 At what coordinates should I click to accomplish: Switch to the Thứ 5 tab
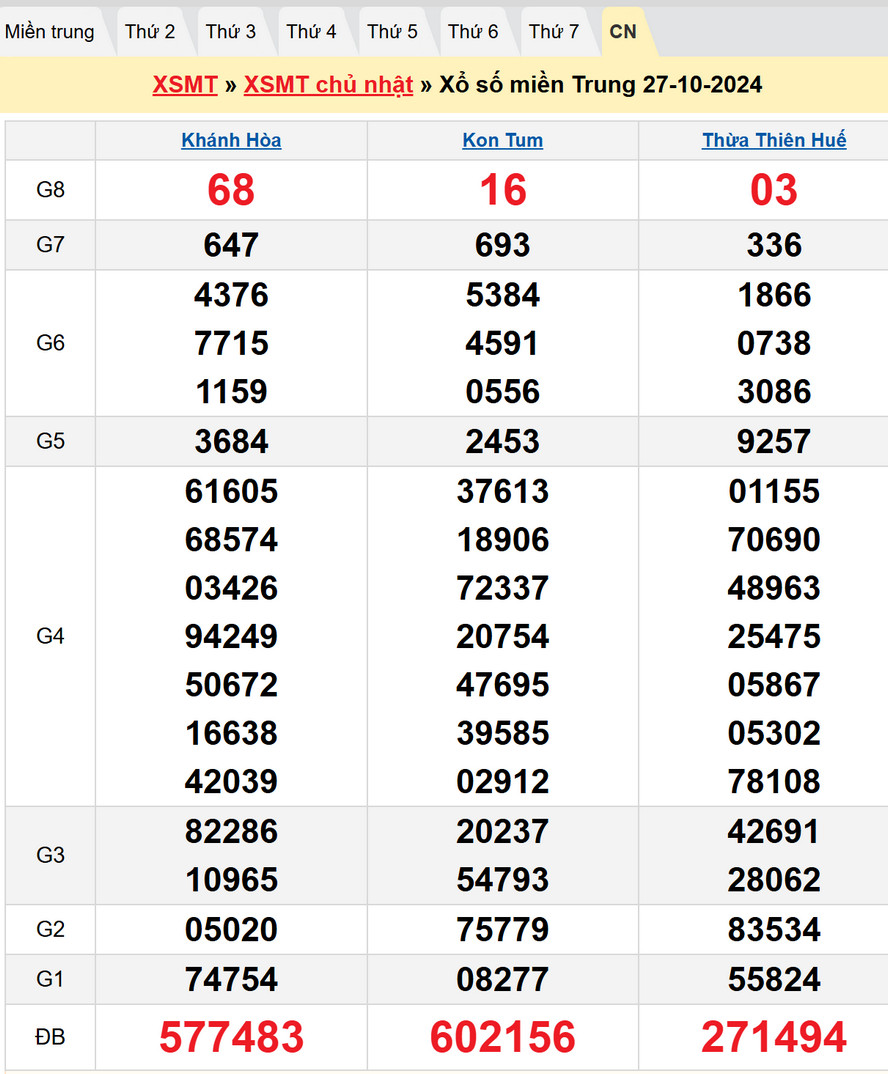click(392, 32)
